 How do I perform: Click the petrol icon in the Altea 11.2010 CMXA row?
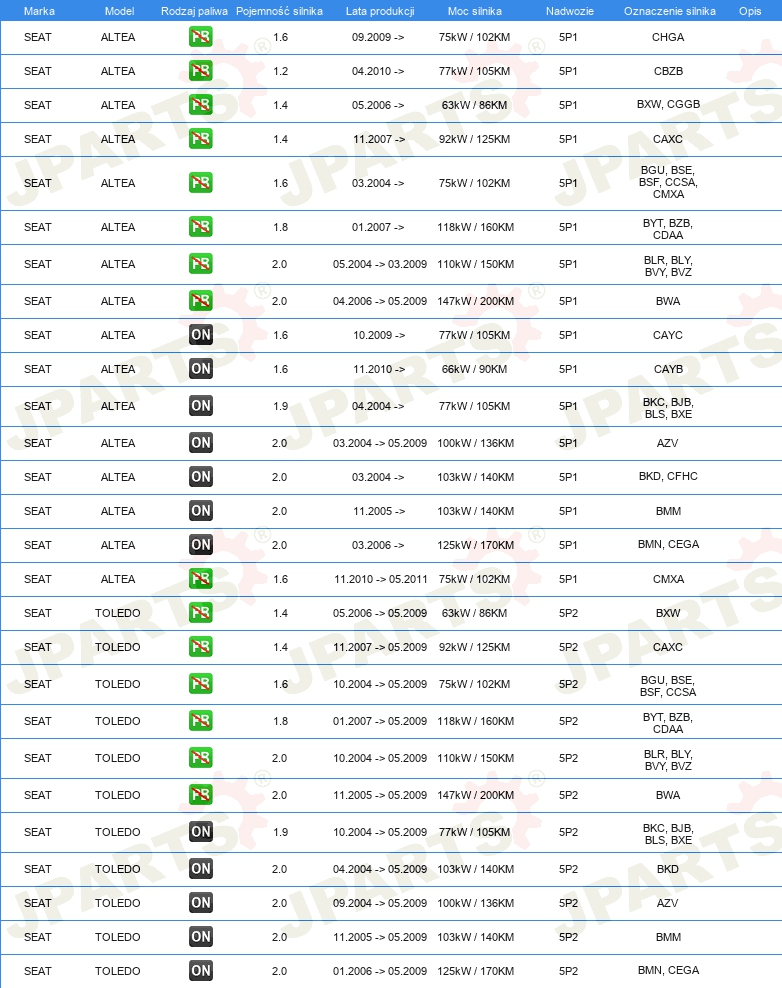click(200, 579)
